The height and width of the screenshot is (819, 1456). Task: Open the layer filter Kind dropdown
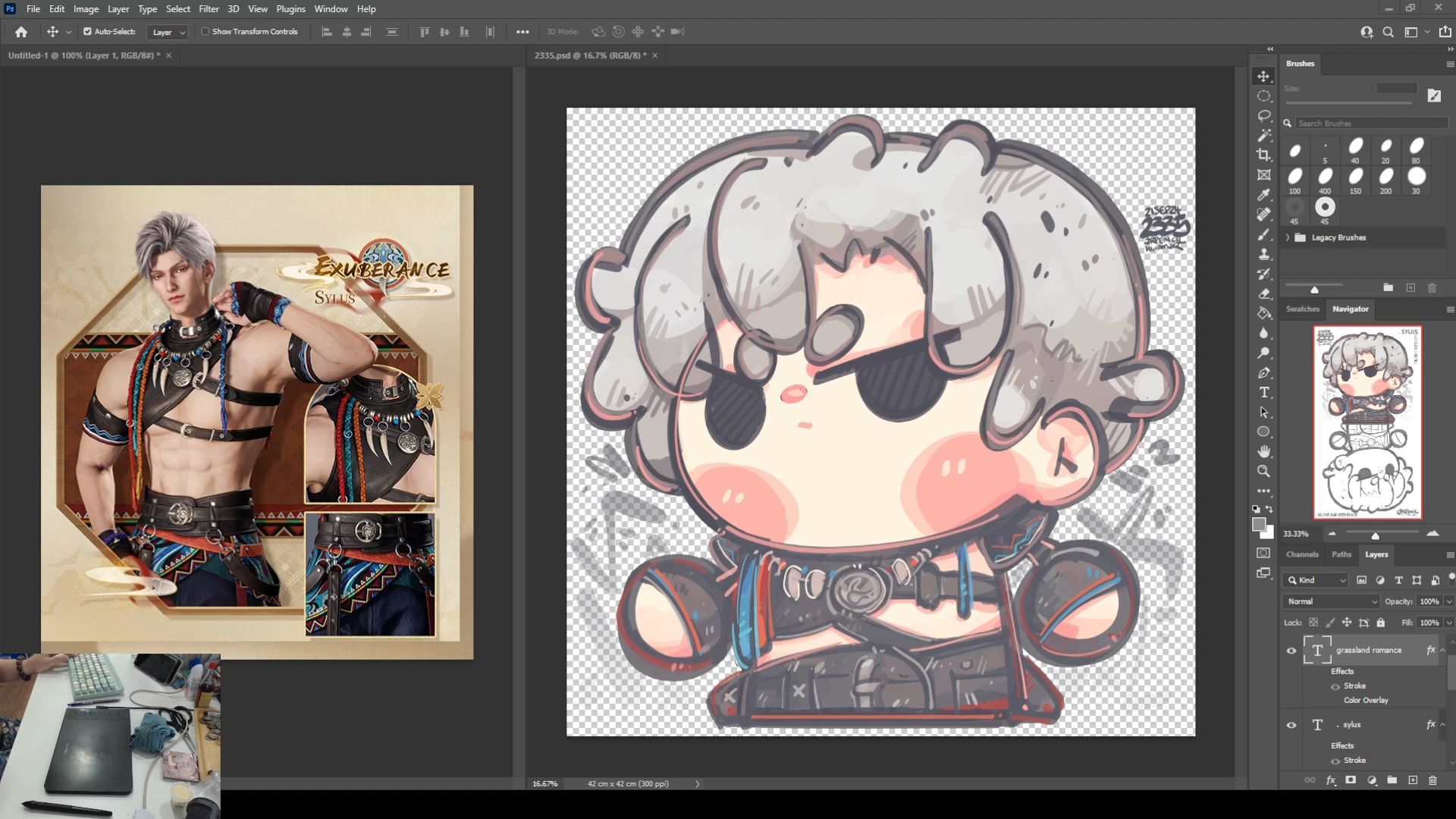tap(1316, 580)
